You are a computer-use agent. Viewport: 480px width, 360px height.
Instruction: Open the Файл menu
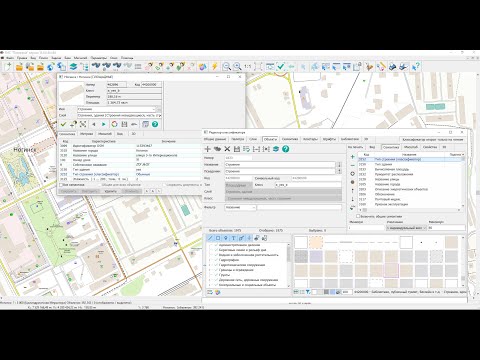pyautogui.click(x=10, y=58)
